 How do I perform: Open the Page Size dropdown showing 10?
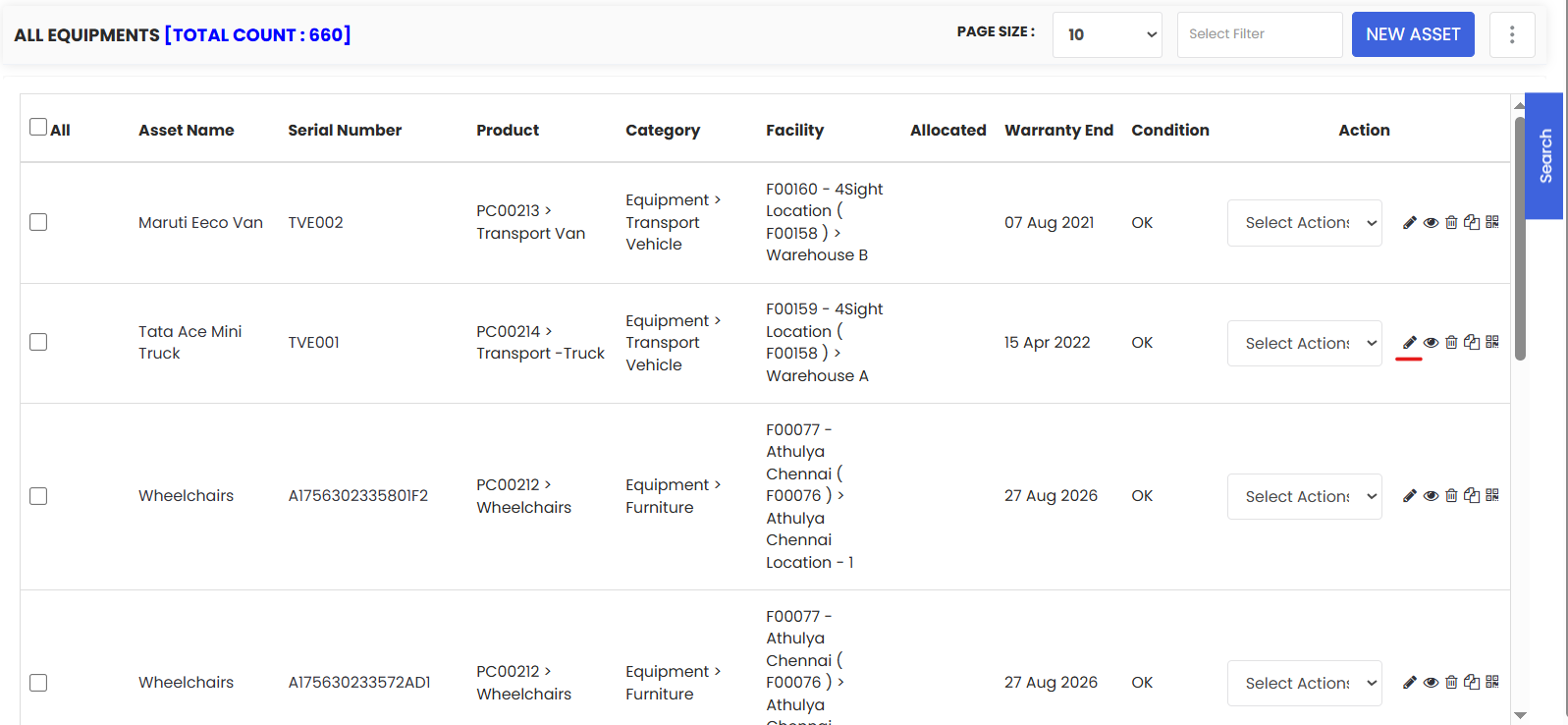(x=1108, y=34)
